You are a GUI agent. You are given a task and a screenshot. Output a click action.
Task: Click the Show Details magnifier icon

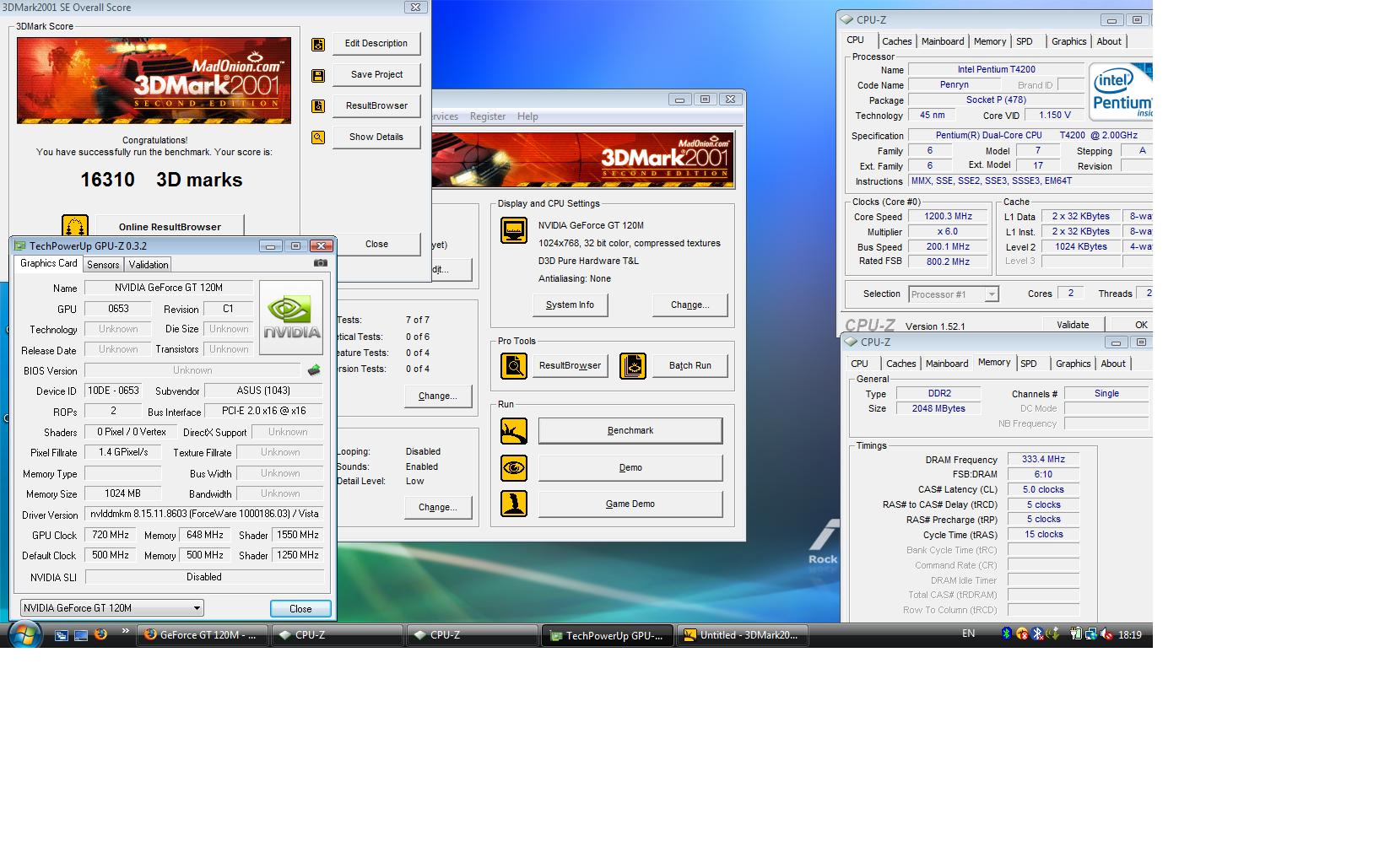coord(318,137)
